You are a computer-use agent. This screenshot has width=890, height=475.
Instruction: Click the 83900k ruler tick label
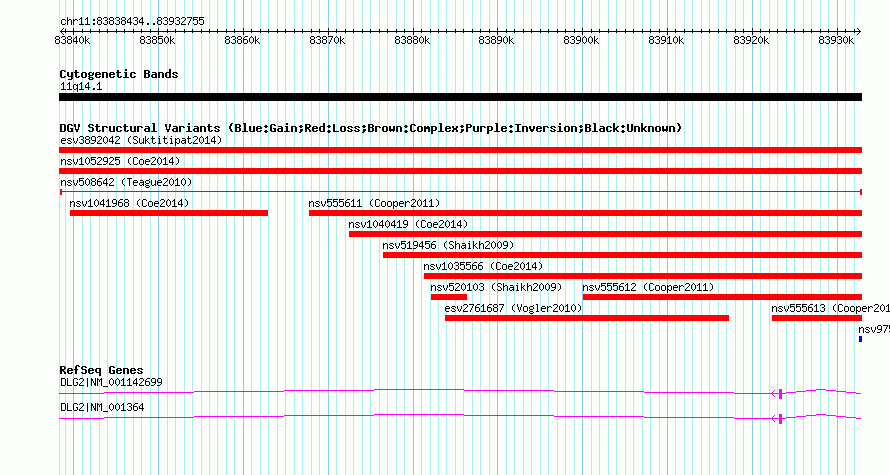coord(581,40)
